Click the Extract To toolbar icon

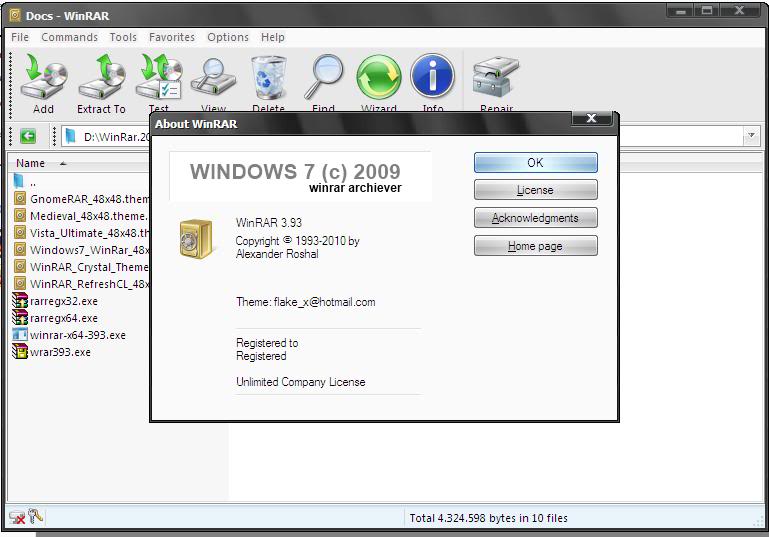(102, 77)
